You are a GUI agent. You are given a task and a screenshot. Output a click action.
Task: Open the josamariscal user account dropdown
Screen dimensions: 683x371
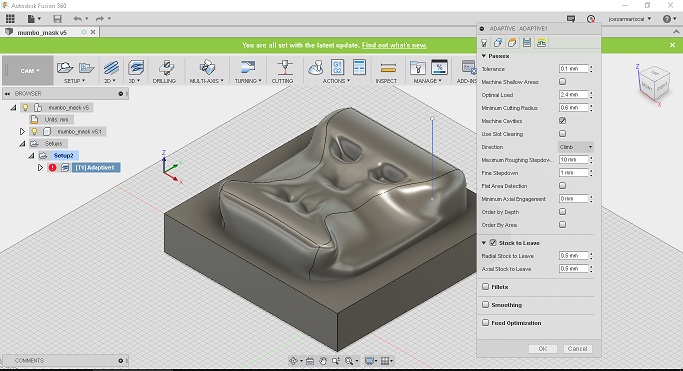point(629,19)
